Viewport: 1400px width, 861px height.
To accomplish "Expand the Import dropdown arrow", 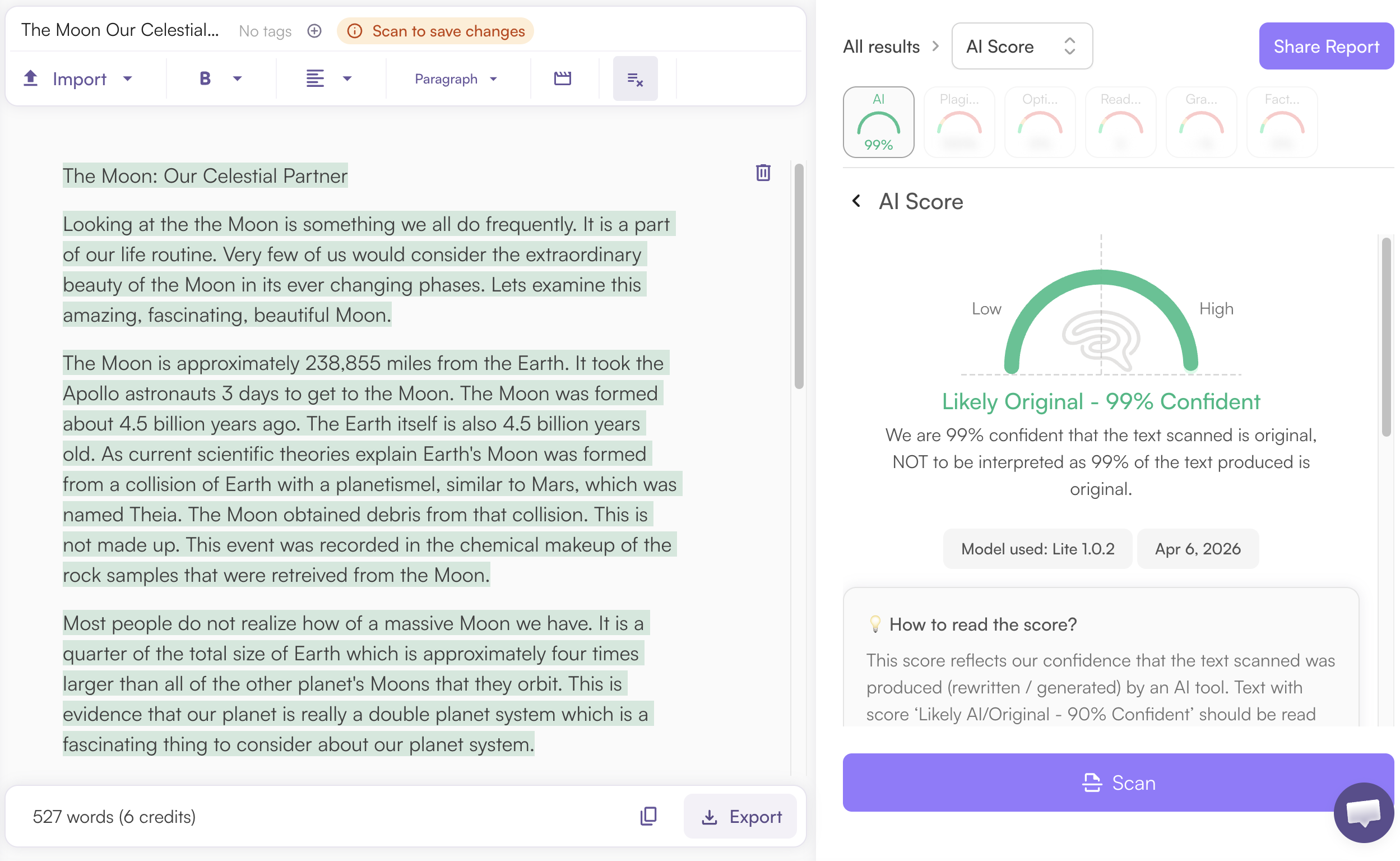I will [128, 78].
